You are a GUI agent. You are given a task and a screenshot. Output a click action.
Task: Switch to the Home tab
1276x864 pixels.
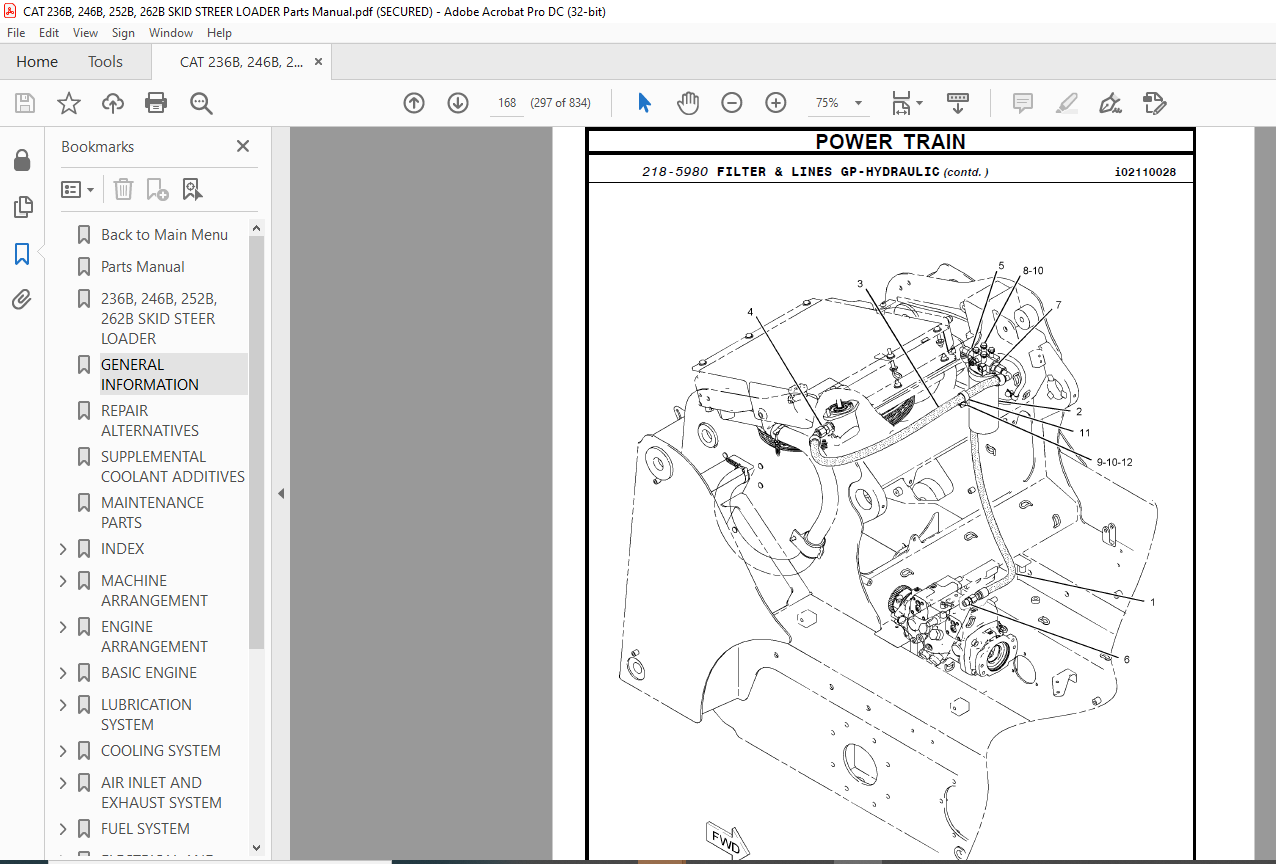[37, 62]
